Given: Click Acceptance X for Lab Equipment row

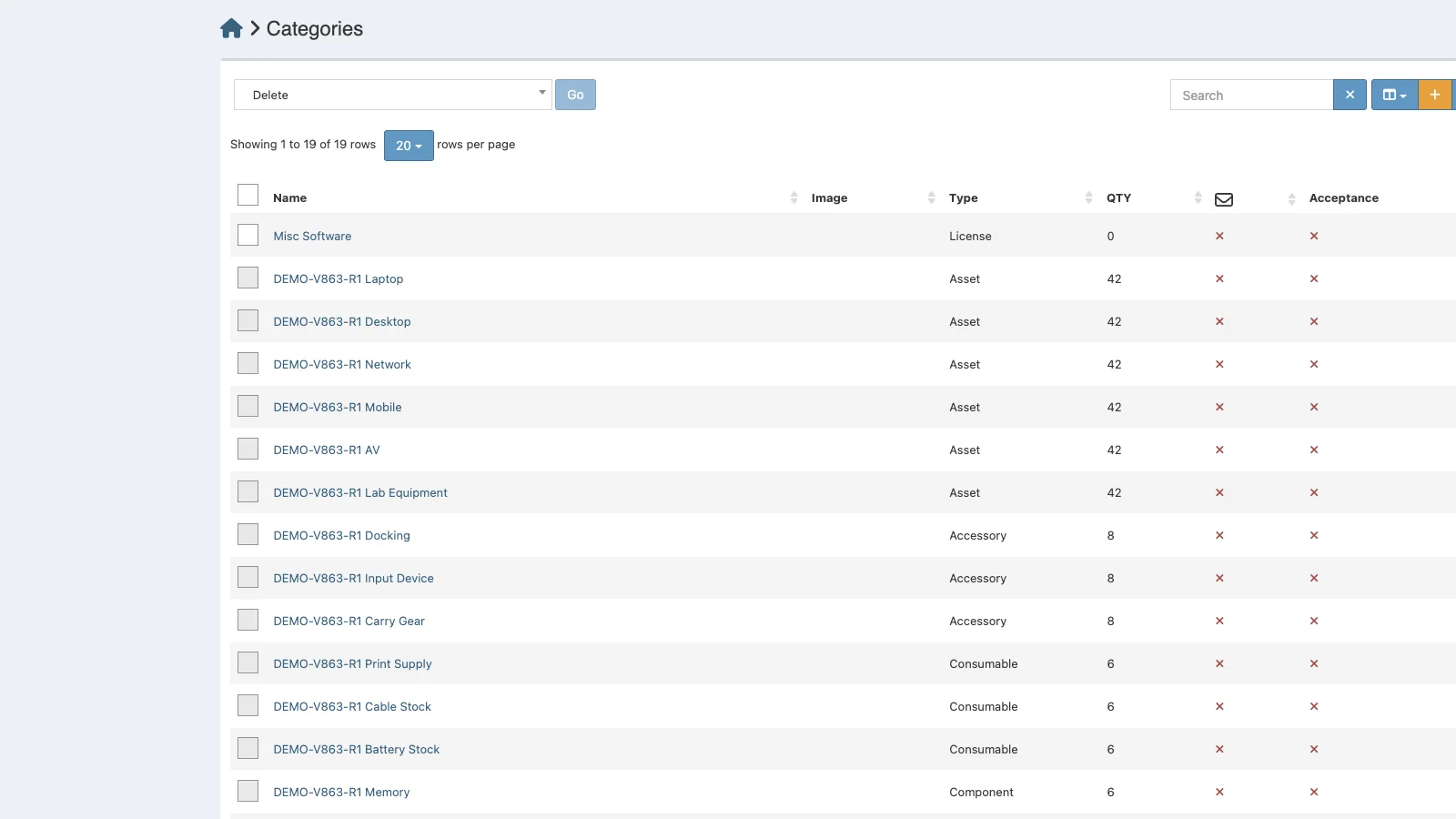Looking at the screenshot, I should (1314, 492).
